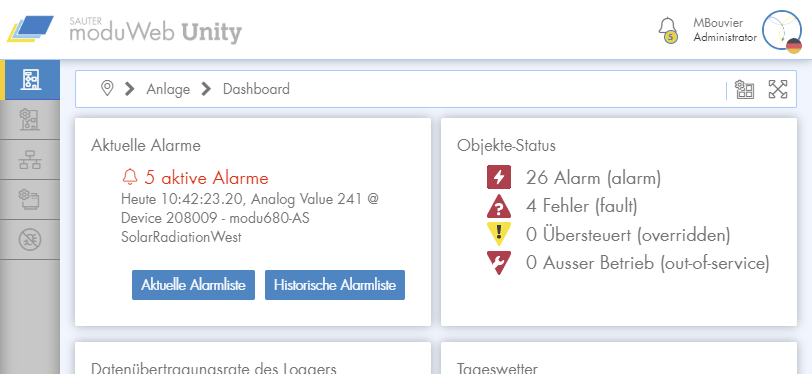Open the Aktuelle Alarmliste button
Viewport: 812px width, 374px height.
(x=193, y=285)
